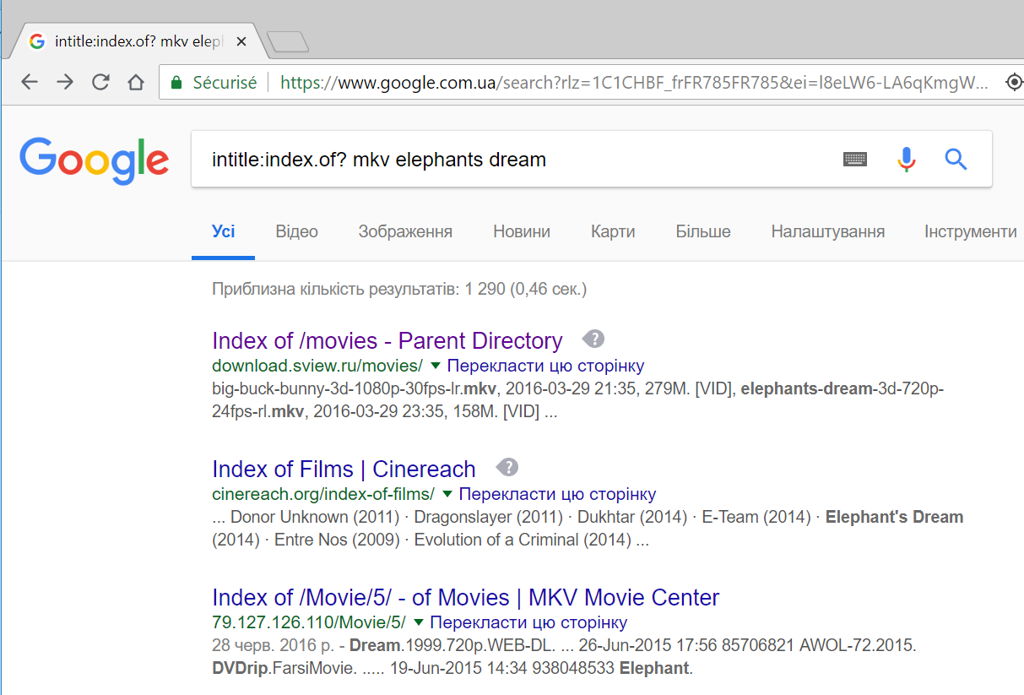The width and height of the screenshot is (1024, 695).
Task: Click the help icon beside Cinereach result
Action: [507, 467]
